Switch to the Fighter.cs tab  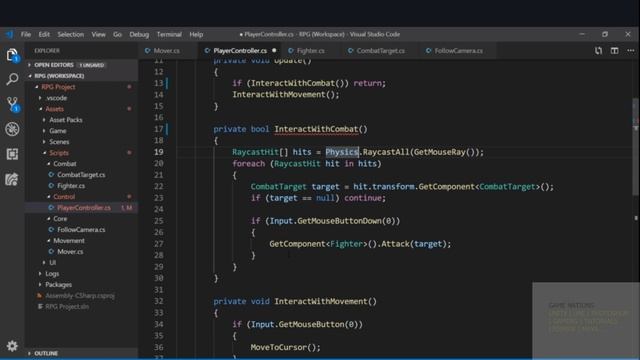click(x=311, y=51)
